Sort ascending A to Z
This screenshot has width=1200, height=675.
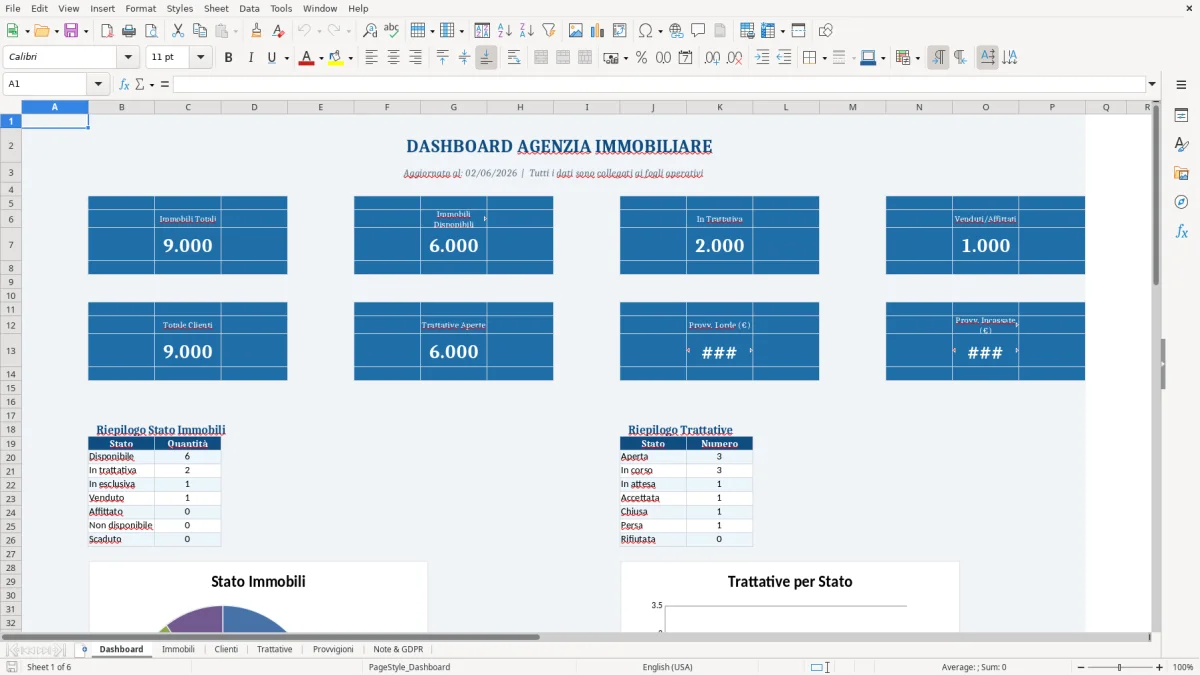pos(505,31)
